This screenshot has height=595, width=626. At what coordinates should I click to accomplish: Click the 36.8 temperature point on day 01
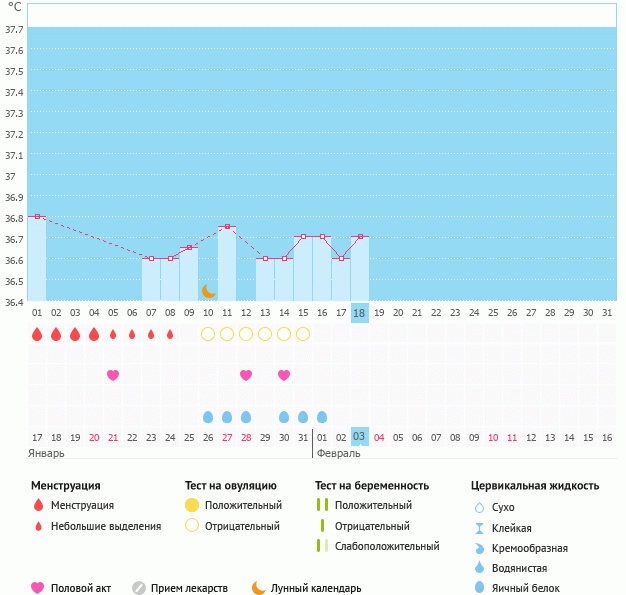tap(37, 216)
